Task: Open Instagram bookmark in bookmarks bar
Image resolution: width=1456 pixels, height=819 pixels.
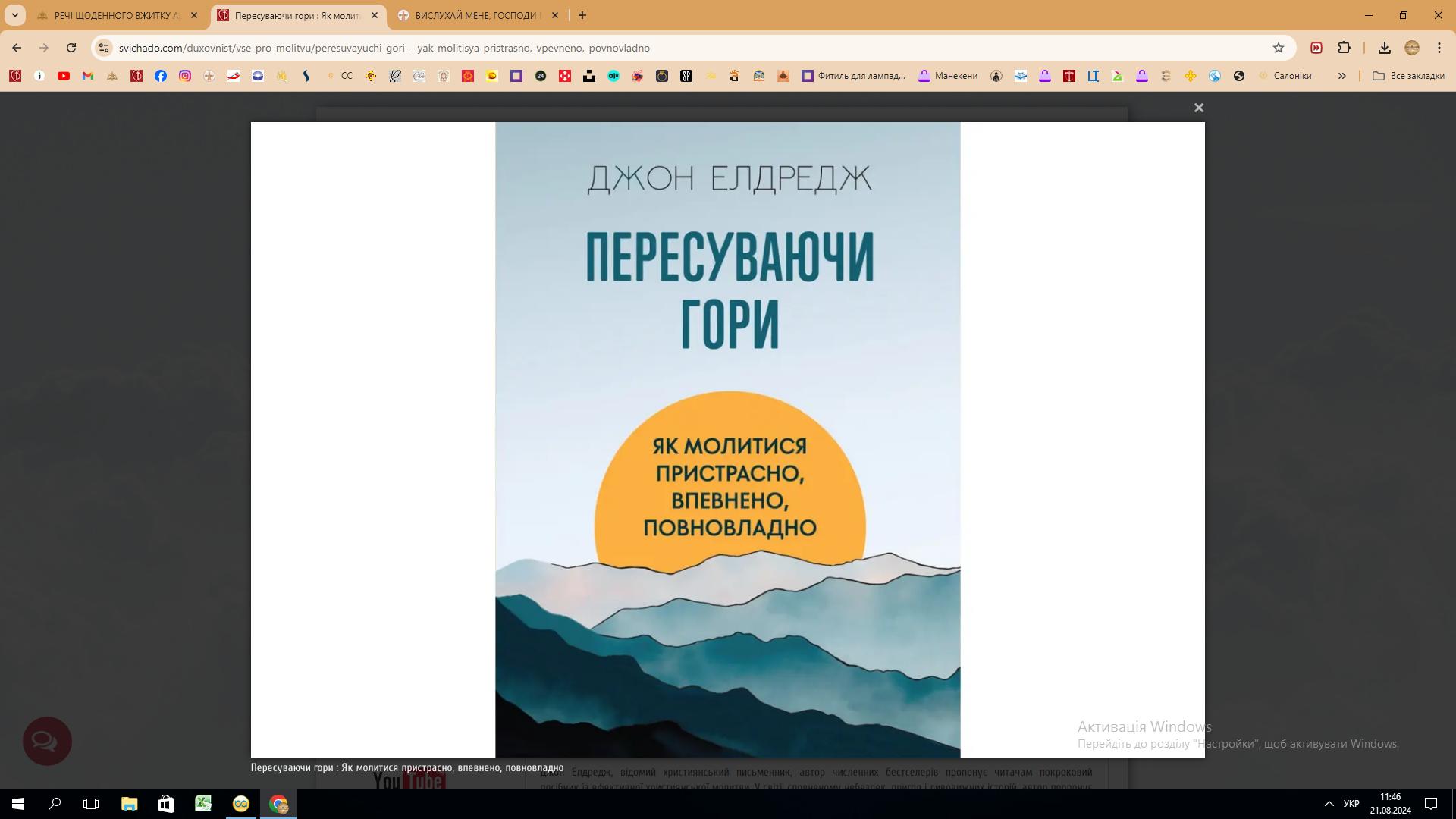Action: coord(185,76)
